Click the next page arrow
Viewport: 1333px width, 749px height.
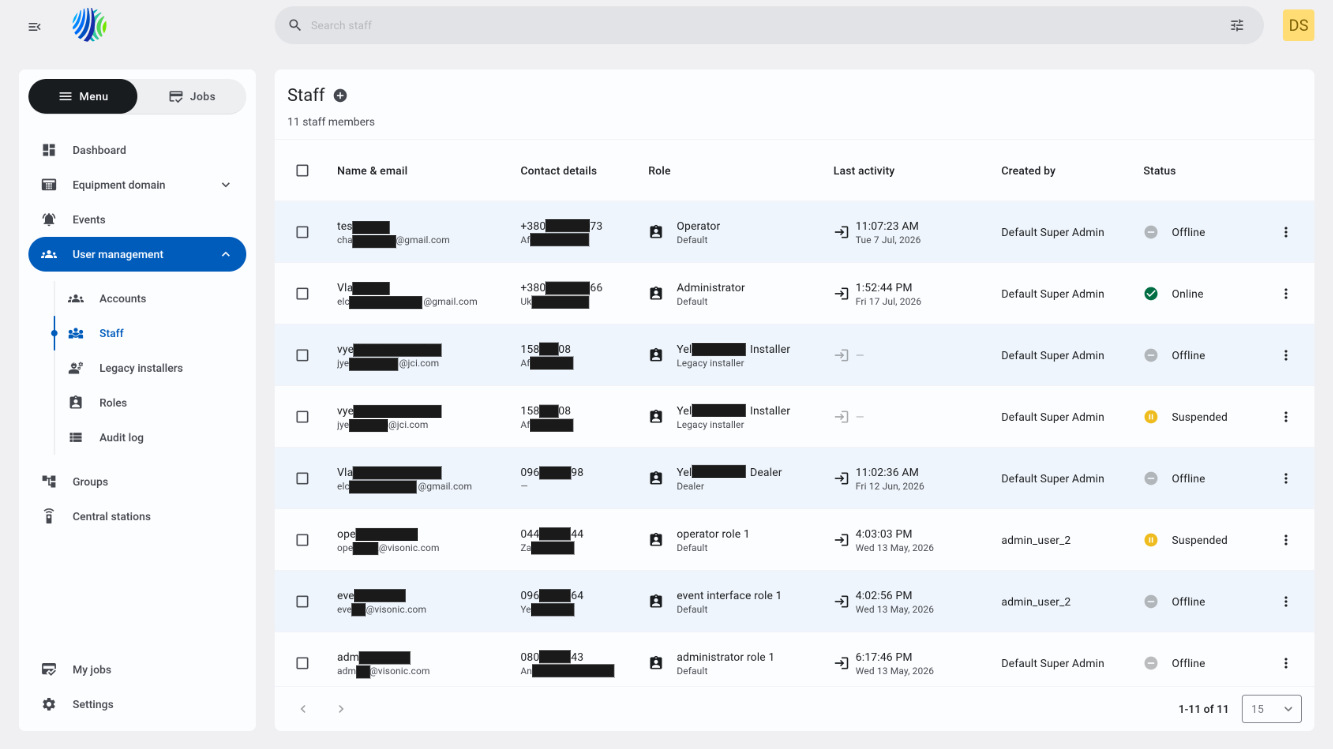(341, 709)
